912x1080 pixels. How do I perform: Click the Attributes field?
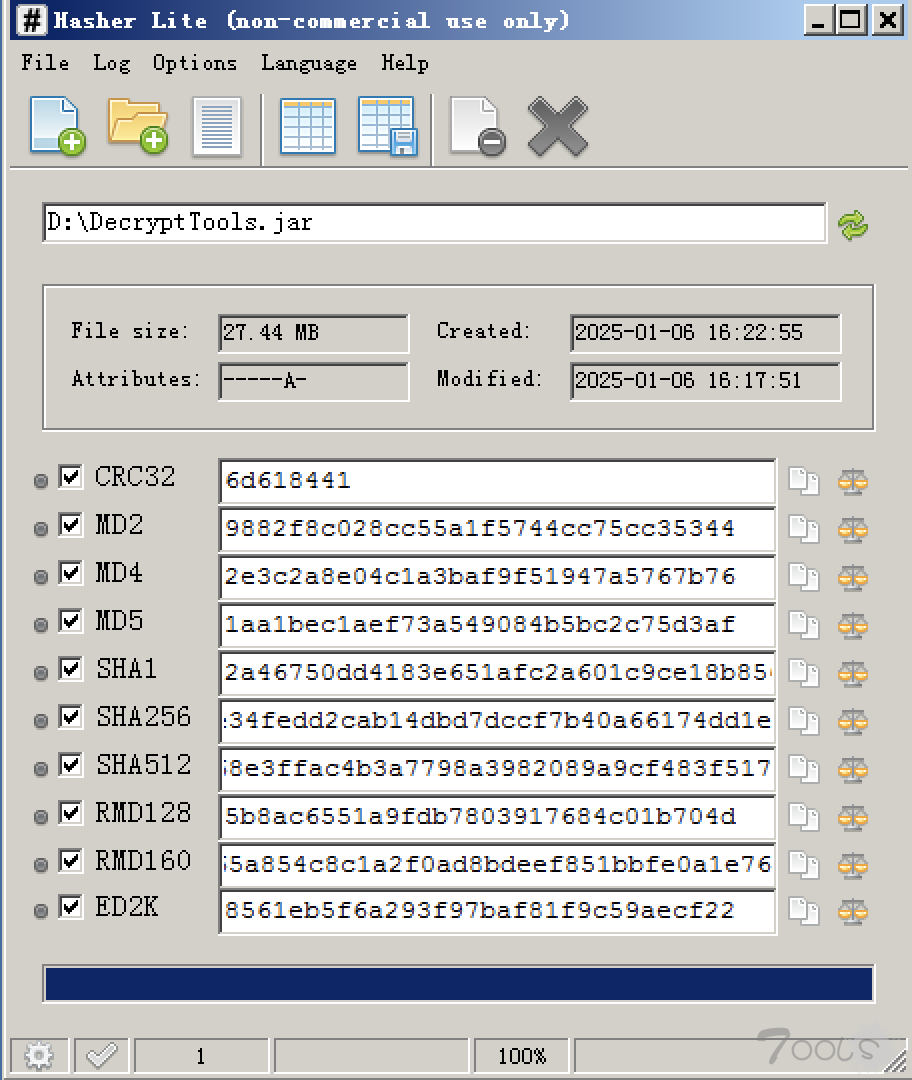[x=313, y=381]
